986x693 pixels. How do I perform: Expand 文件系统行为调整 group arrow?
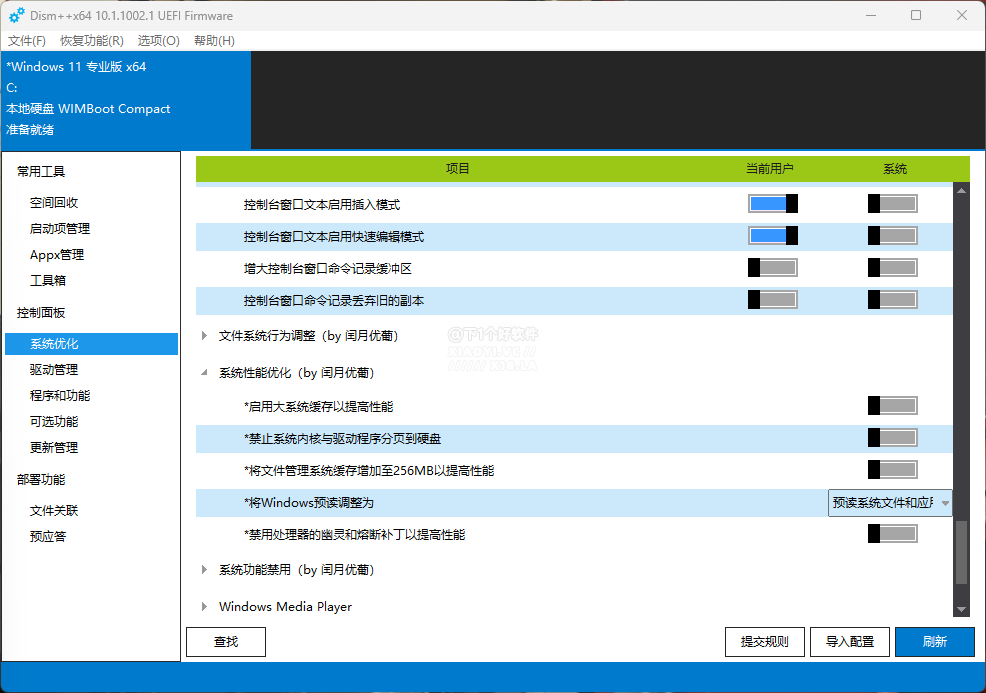click(204, 336)
